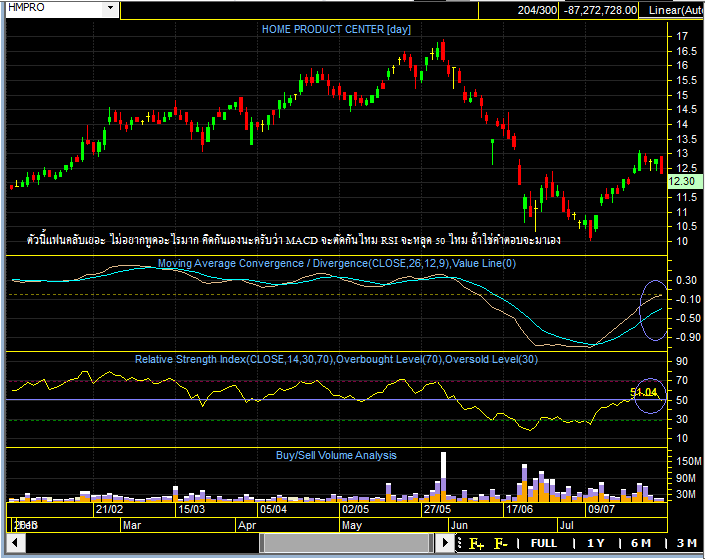This screenshot has height=559, width=705.
Task: Click the HOME PRODUCT CENTER [day] title
Action: click(x=336, y=29)
